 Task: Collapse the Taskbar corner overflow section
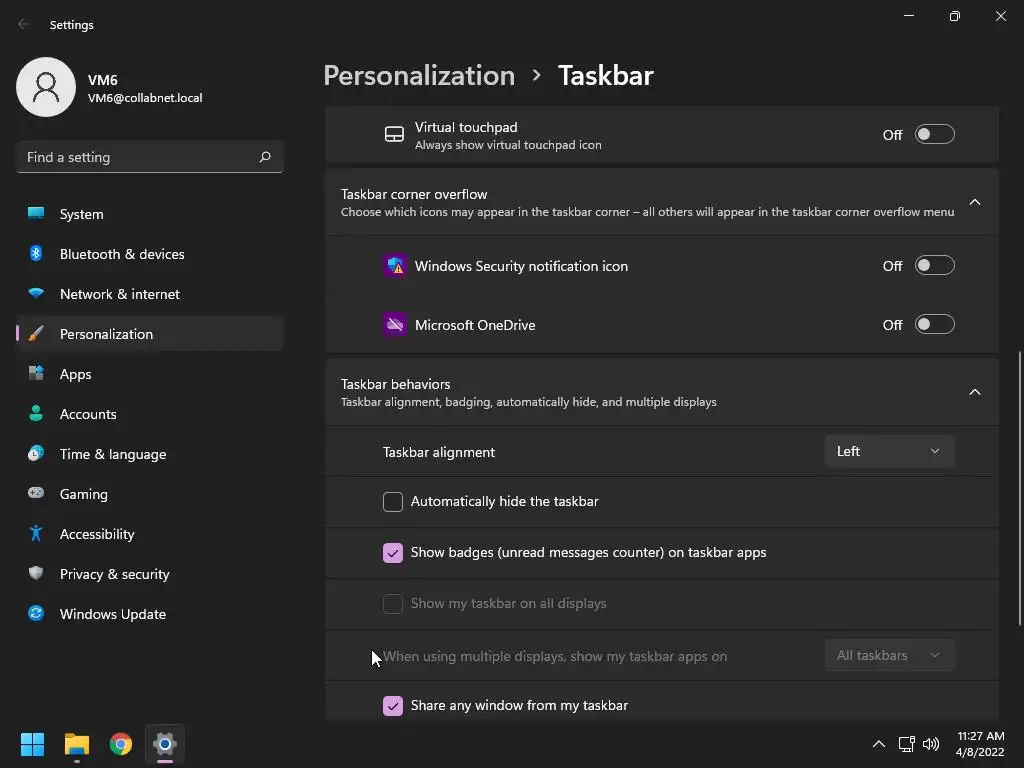[975, 203]
